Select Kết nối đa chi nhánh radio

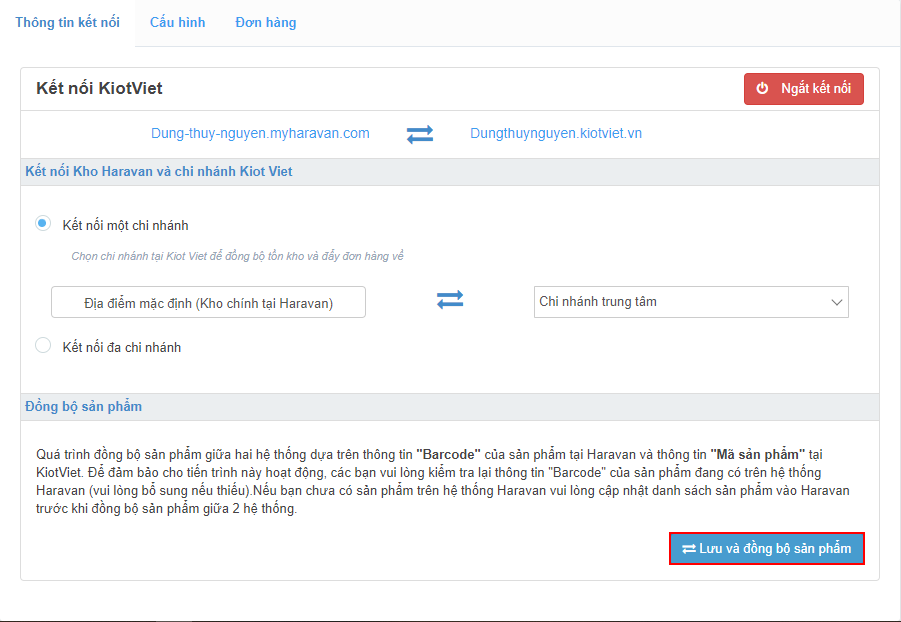(43, 345)
